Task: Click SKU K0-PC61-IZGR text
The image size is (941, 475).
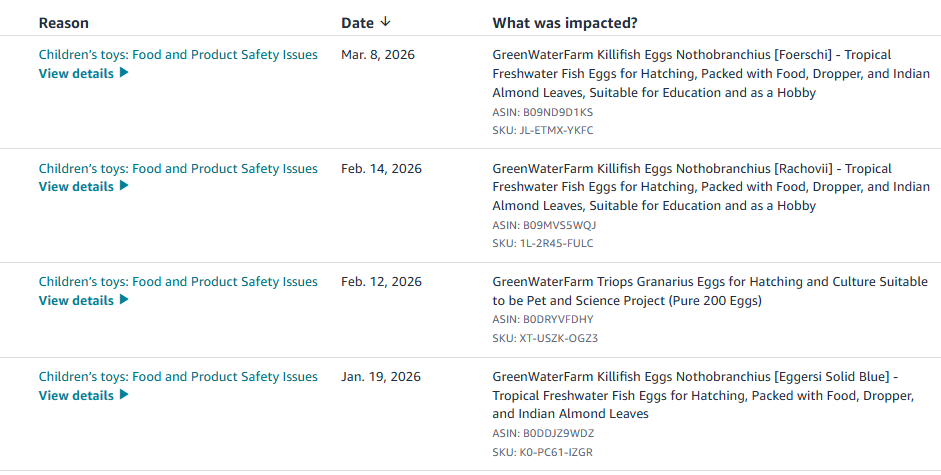Action: pyautogui.click(x=543, y=452)
